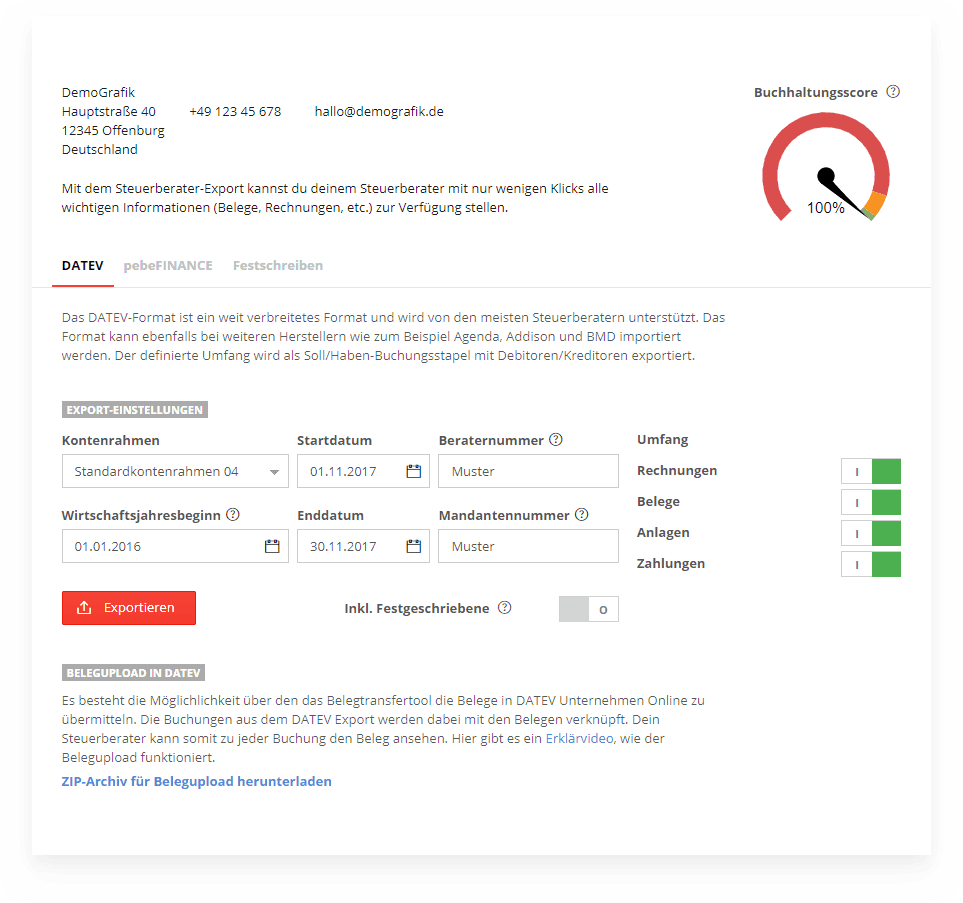Click the red Exportieren button

[x=129, y=608]
